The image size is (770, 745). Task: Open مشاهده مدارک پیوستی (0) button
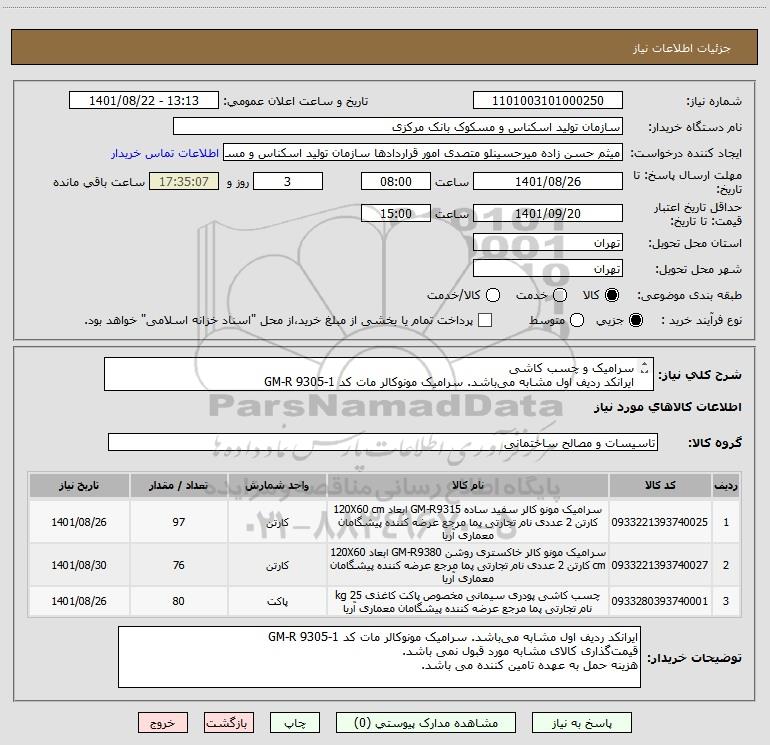(426, 723)
